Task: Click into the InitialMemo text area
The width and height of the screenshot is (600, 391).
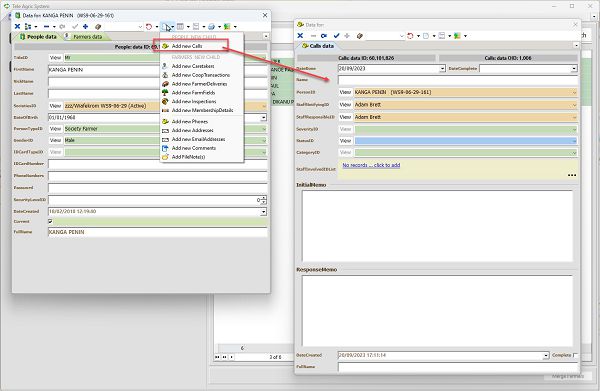Action: pos(437,226)
